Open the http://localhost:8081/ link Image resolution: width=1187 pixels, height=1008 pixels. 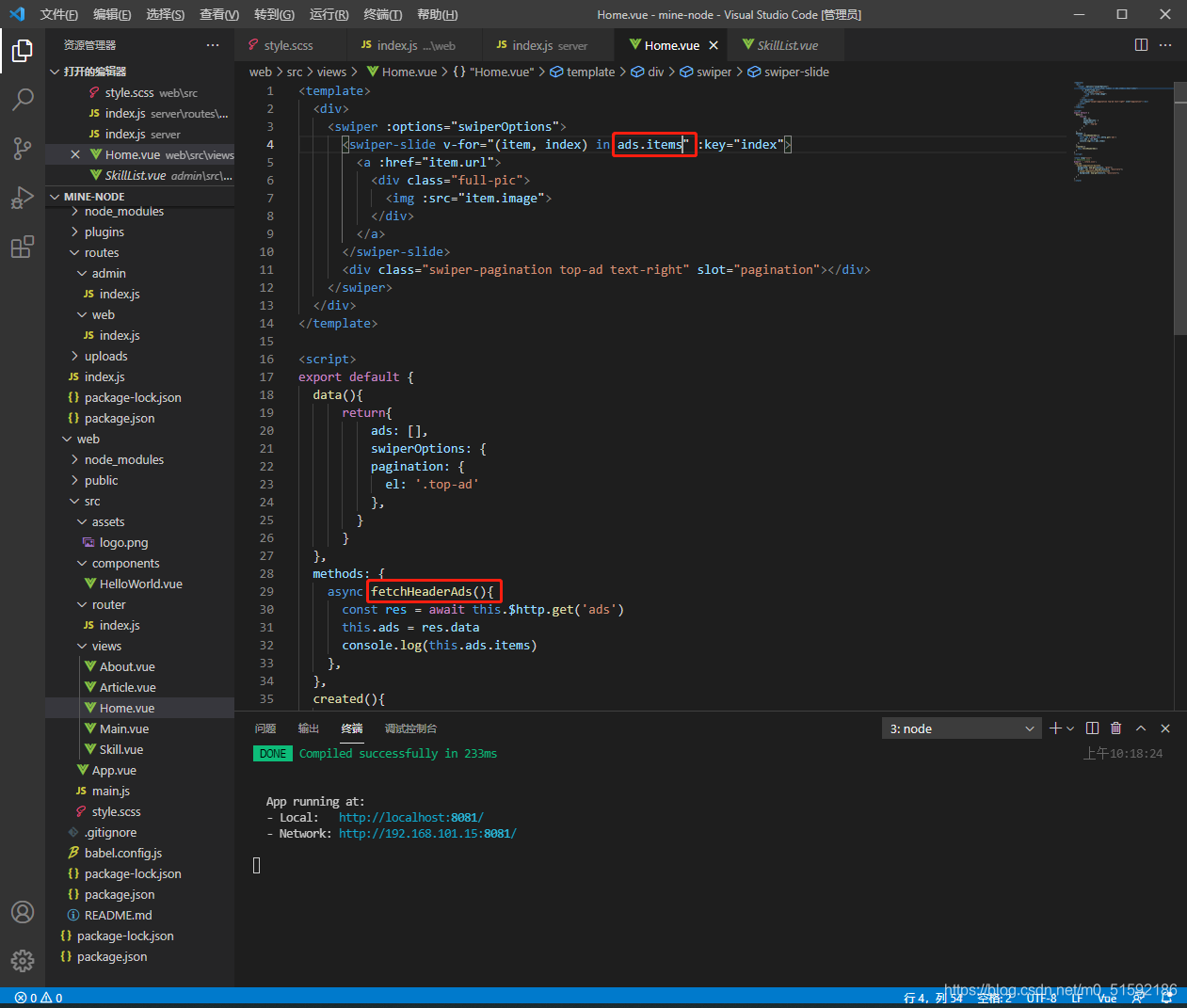(x=411, y=818)
